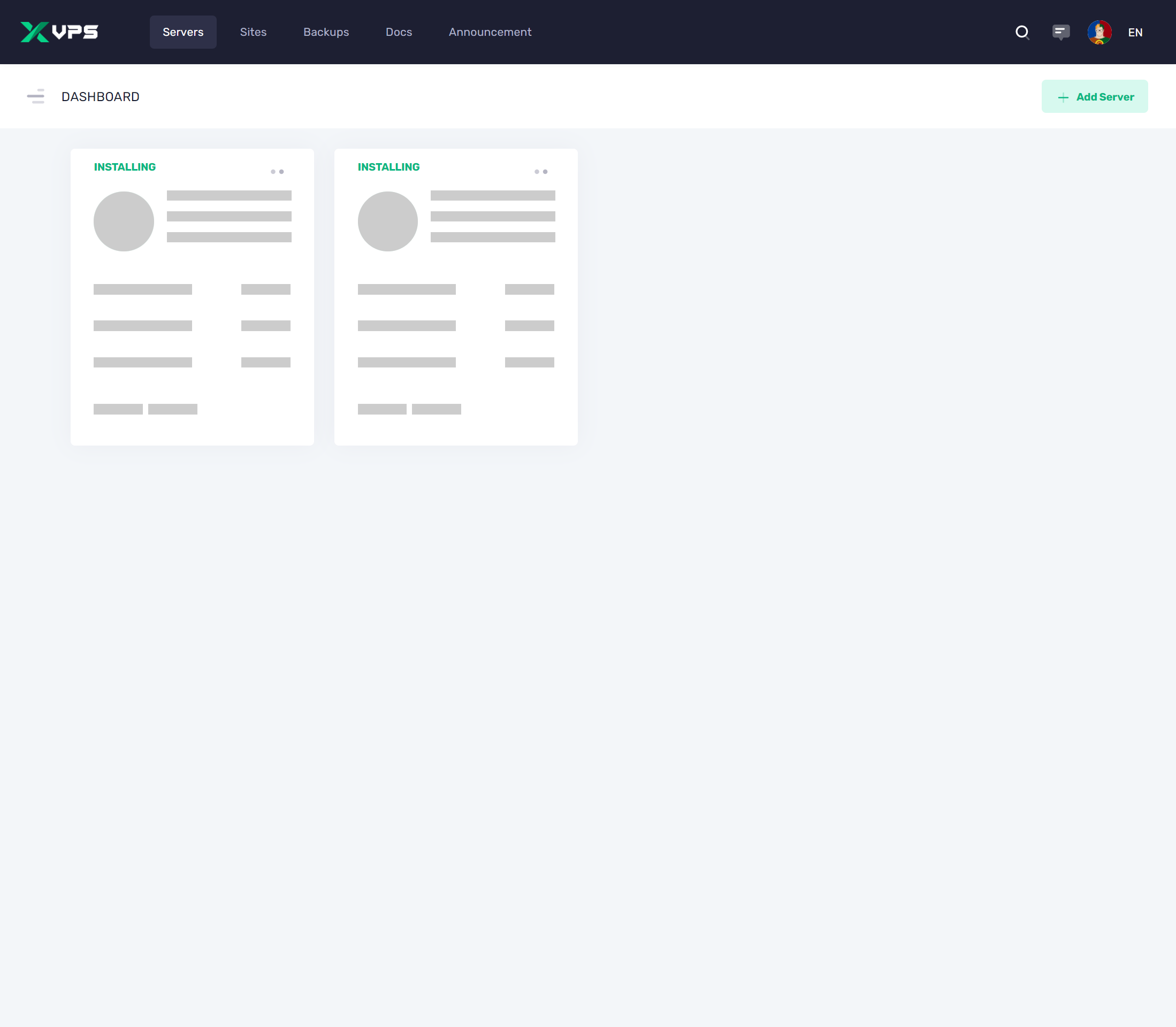Select the second INSTALLING server card
Screen dimensions: 1176x1027
click(x=455, y=296)
